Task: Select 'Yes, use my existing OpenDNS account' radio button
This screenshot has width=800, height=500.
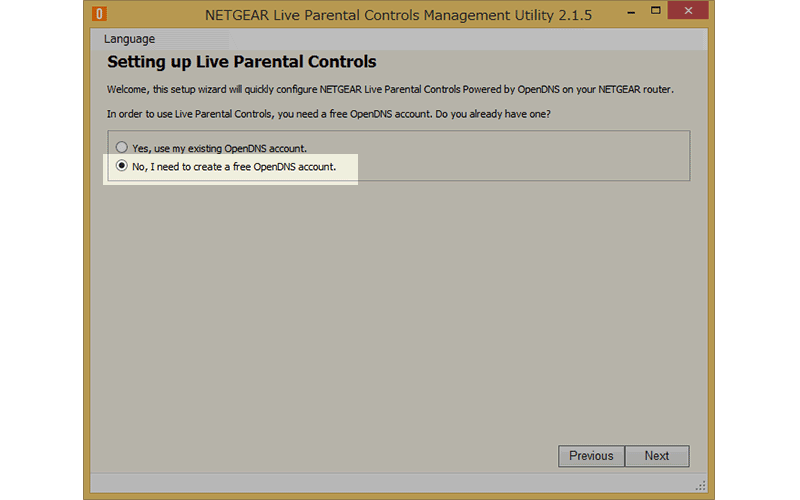Action: (122, 148)
